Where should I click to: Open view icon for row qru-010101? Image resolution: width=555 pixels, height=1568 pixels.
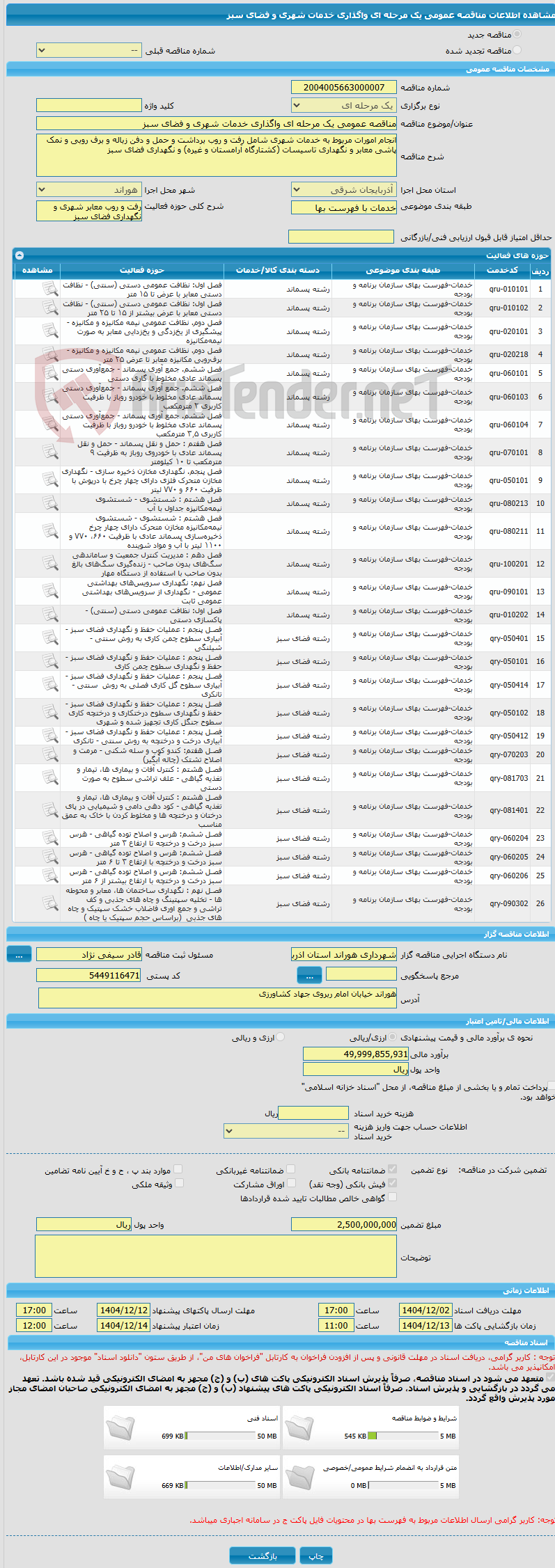tap(49, 289)
